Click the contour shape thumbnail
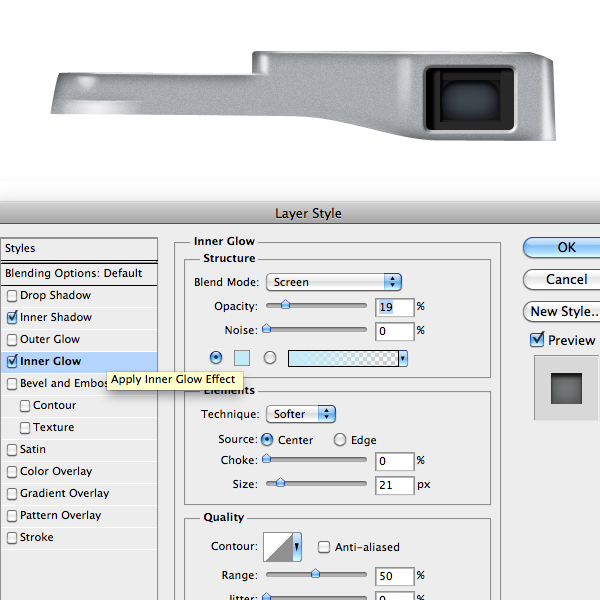Viewport: 600px width, 600px height. 278,547
